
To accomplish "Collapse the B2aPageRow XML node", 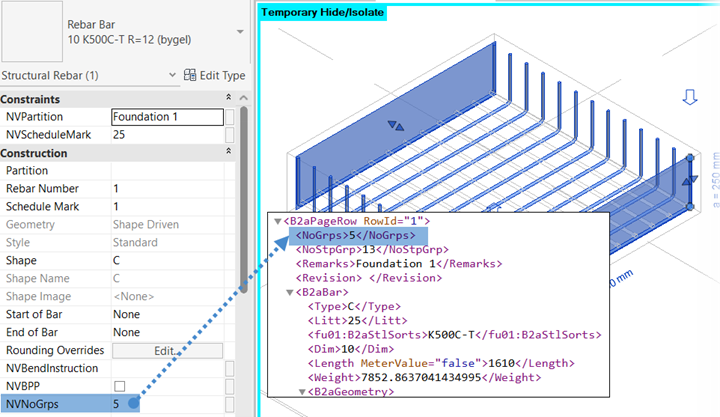I will [277, 220].
